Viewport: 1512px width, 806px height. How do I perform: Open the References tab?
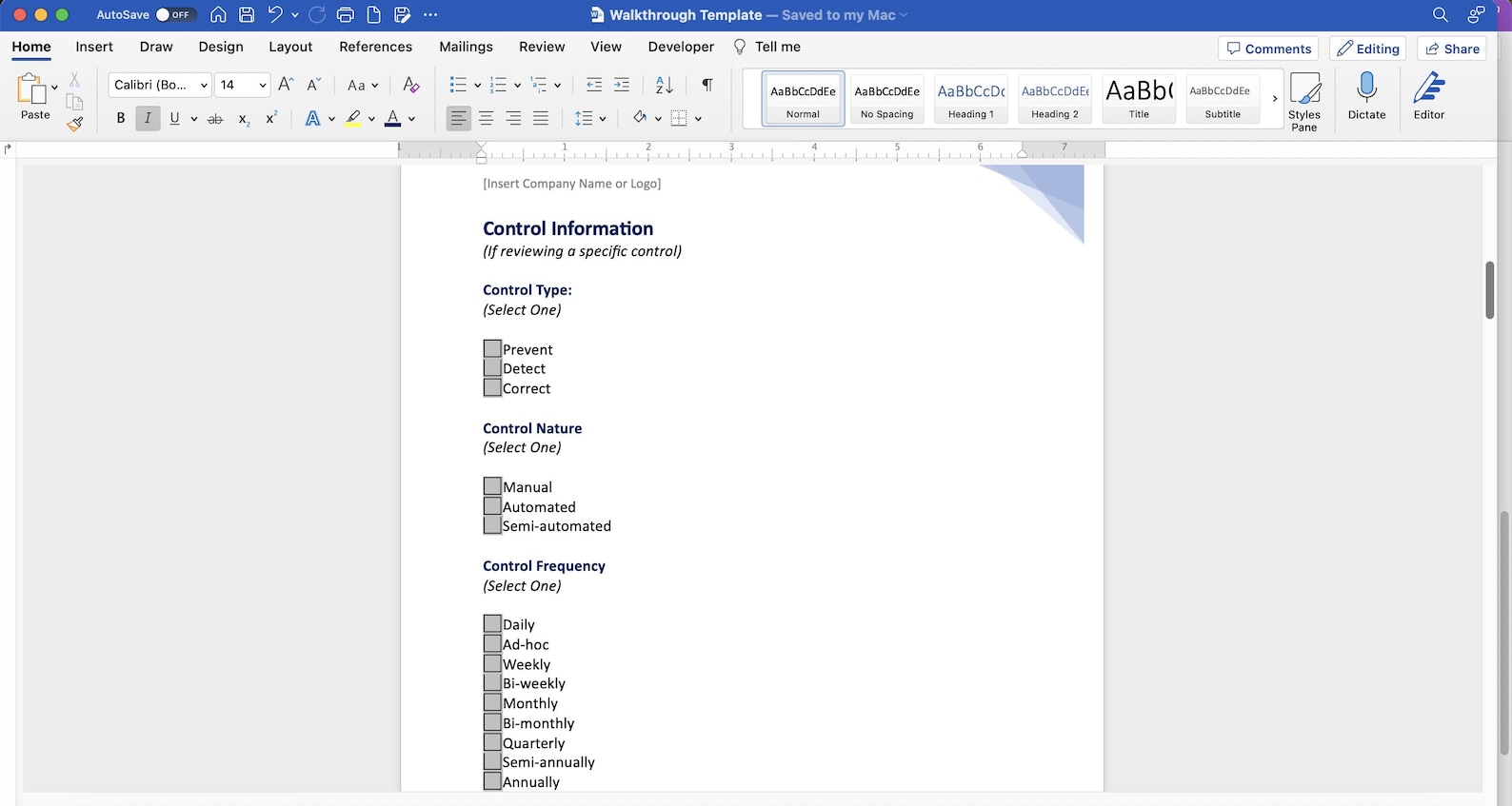pyautogui.click(x=376, y=47)
